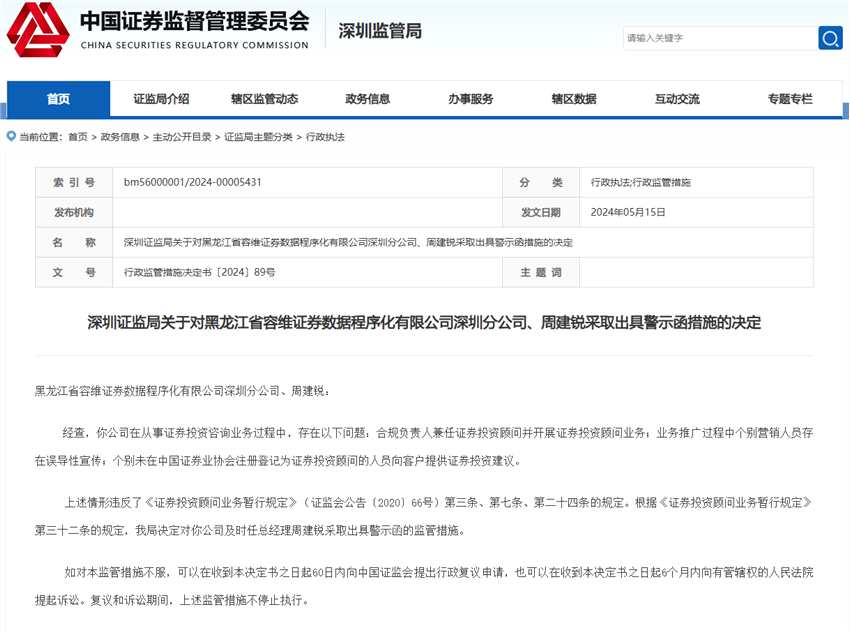Open the 证监局介绍 menu item

[162, 99]
